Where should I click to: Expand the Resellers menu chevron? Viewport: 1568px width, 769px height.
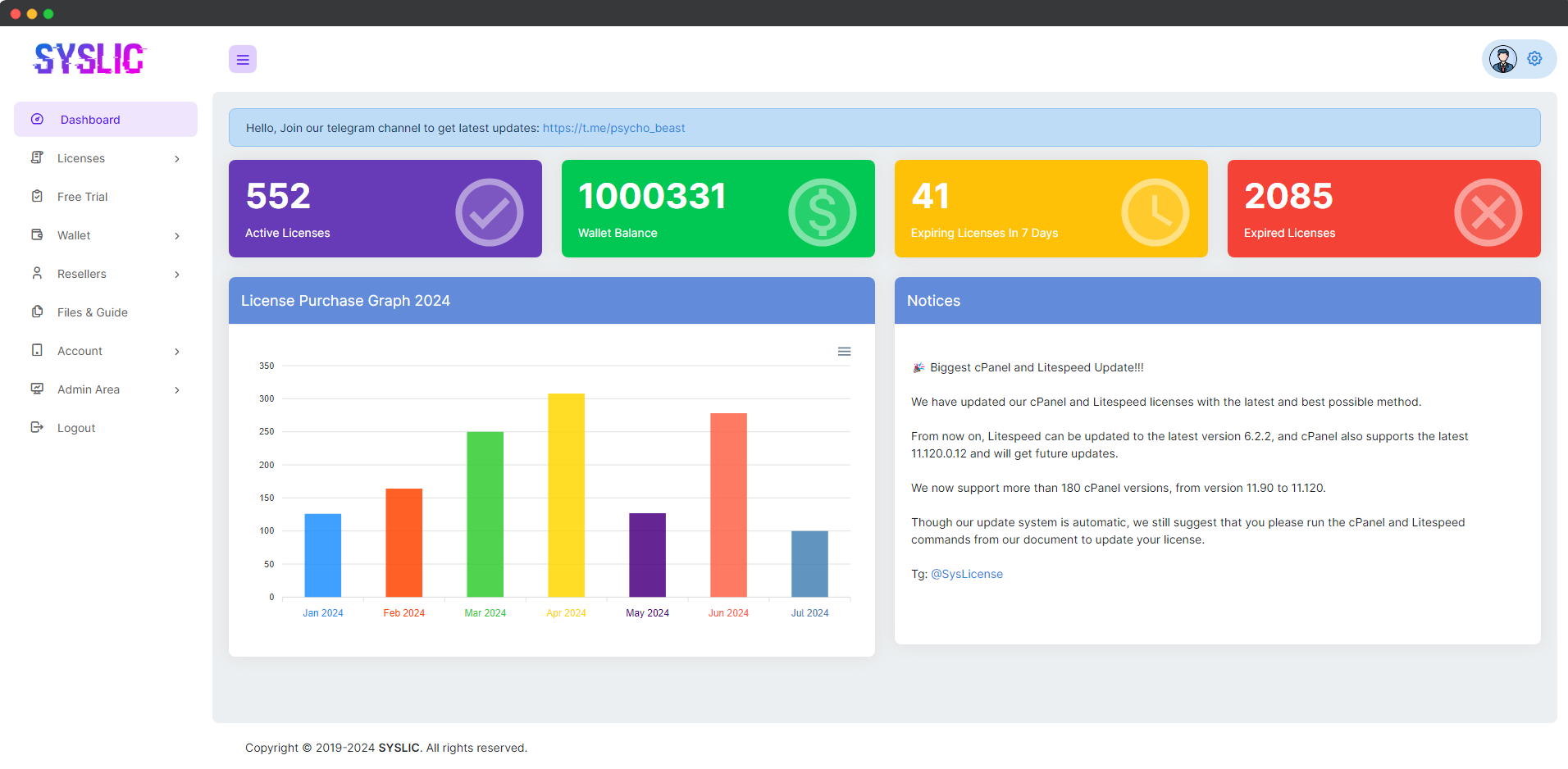click(177, 275)
